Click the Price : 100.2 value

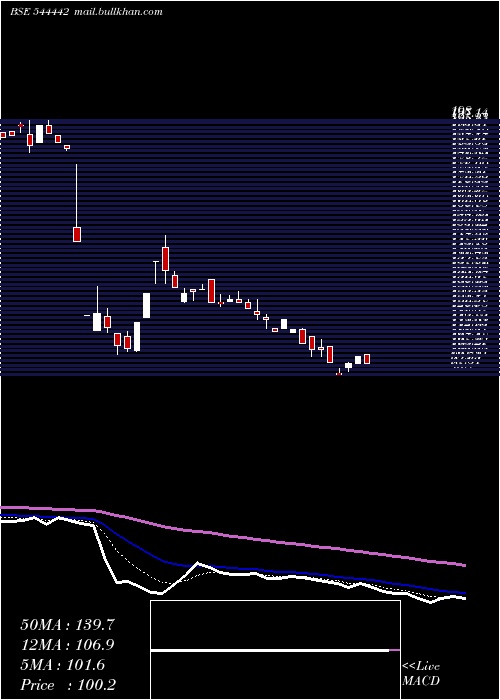[68, 685]
